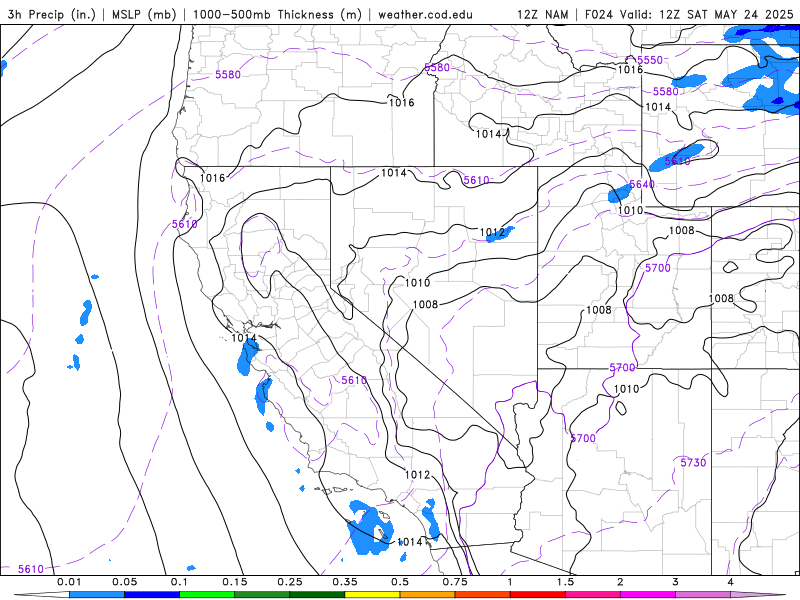Pick the dark blue 0.05–0.1 legend swatch
Screen dimensions: 800x600
point(152,595)
